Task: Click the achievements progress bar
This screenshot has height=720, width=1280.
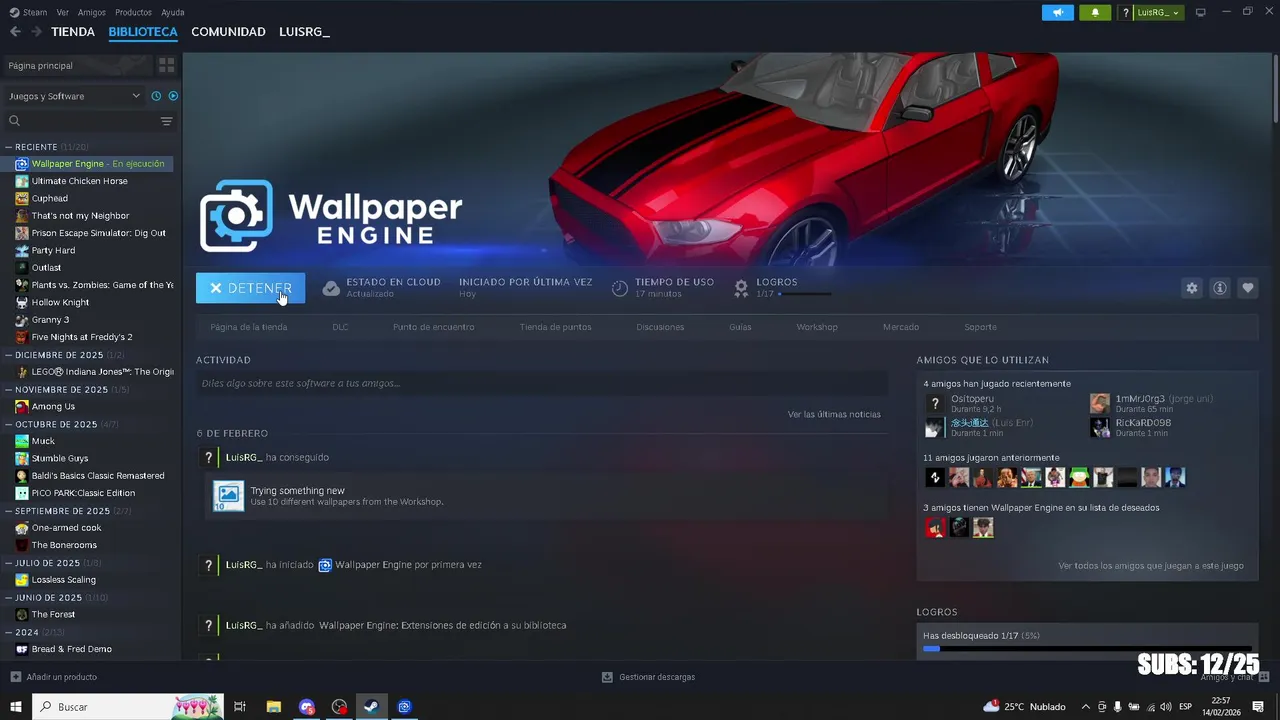Action: 1087,649
